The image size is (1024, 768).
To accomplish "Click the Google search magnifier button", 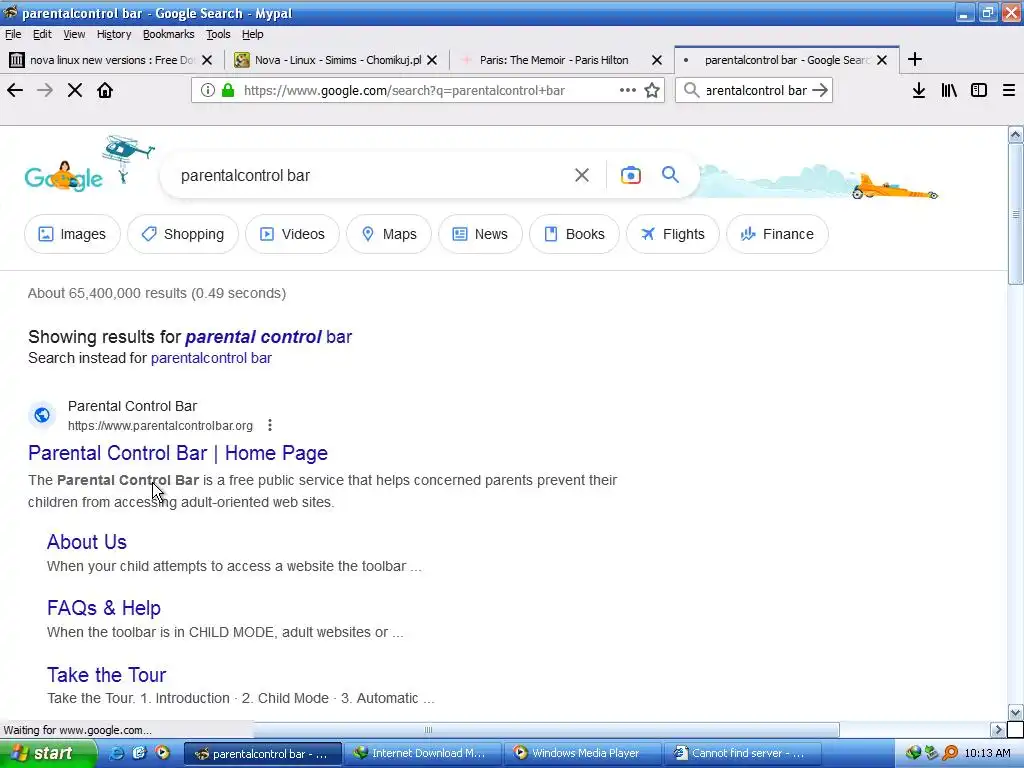I will (670, 174).
